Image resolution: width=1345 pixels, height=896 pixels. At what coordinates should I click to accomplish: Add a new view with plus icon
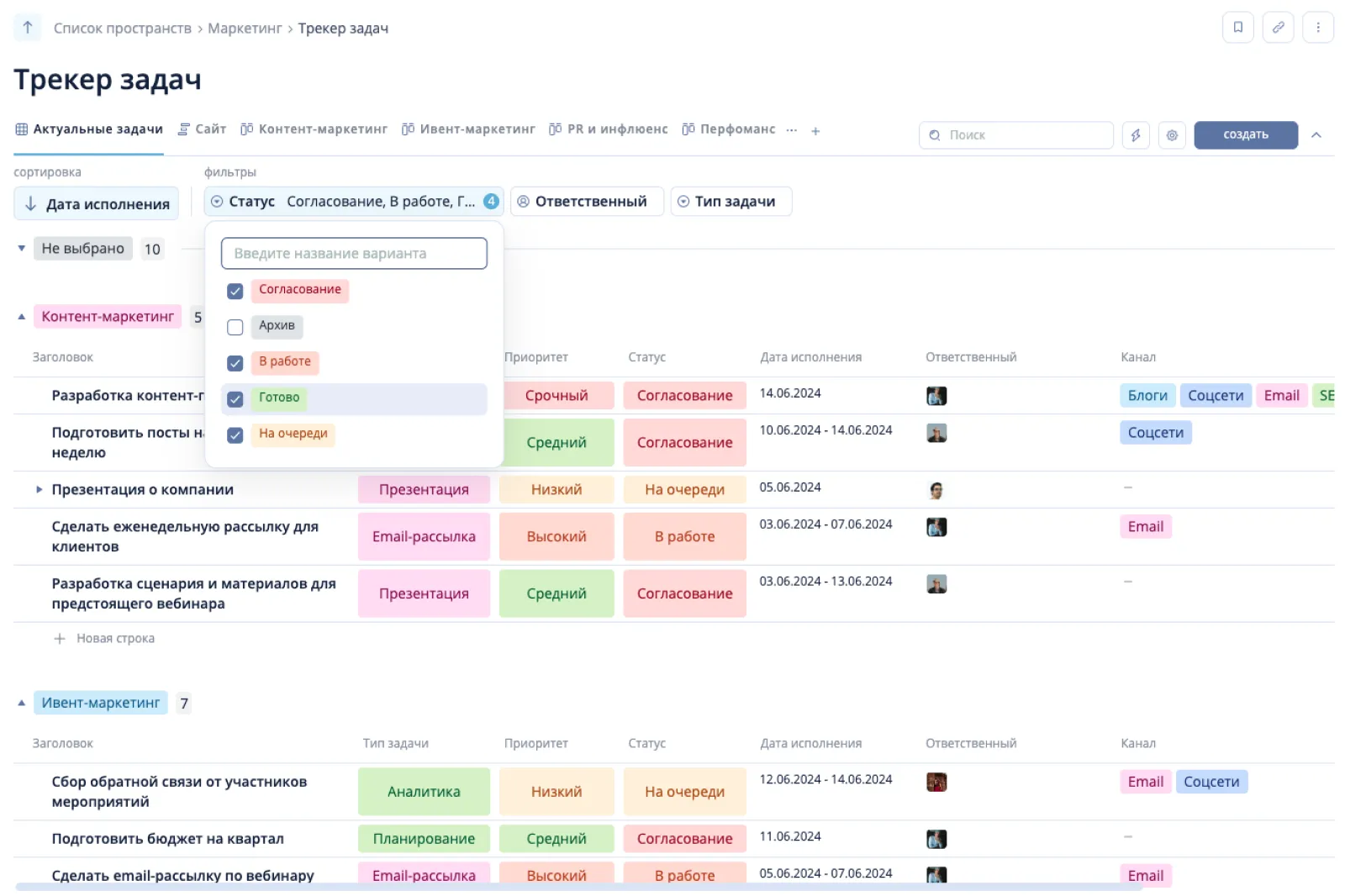pyautogui.click(x=815, y=131)
